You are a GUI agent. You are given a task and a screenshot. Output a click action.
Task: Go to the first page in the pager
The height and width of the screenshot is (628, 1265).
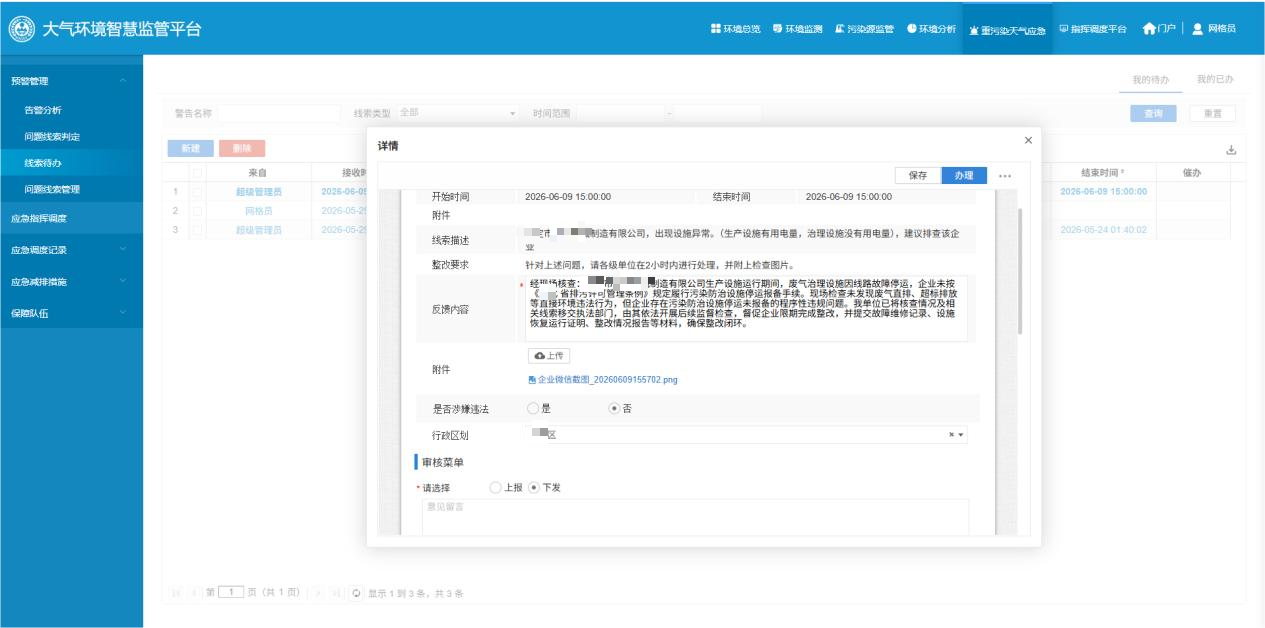(178, 594)
